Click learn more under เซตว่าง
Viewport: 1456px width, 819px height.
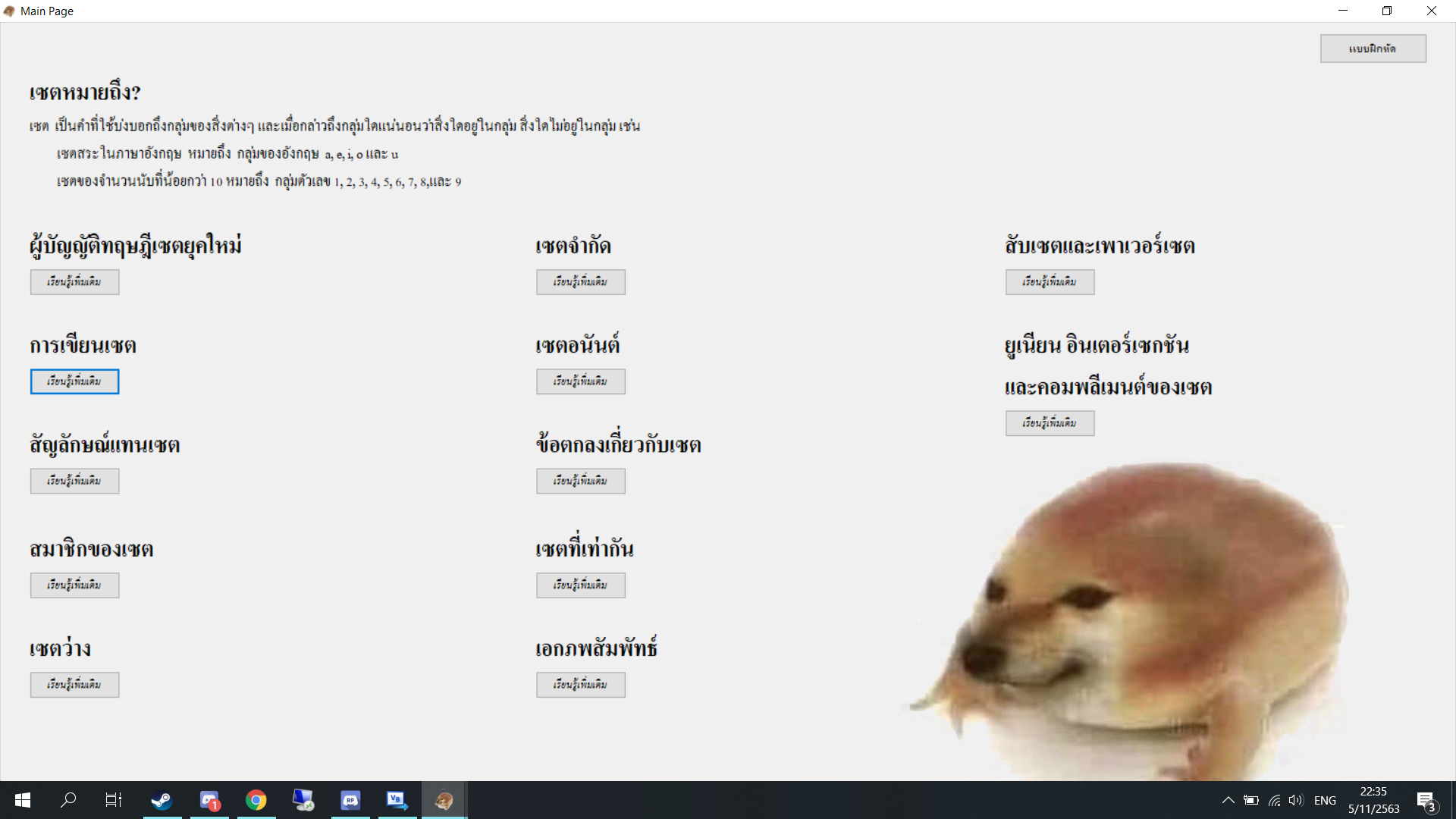point(74,685)
